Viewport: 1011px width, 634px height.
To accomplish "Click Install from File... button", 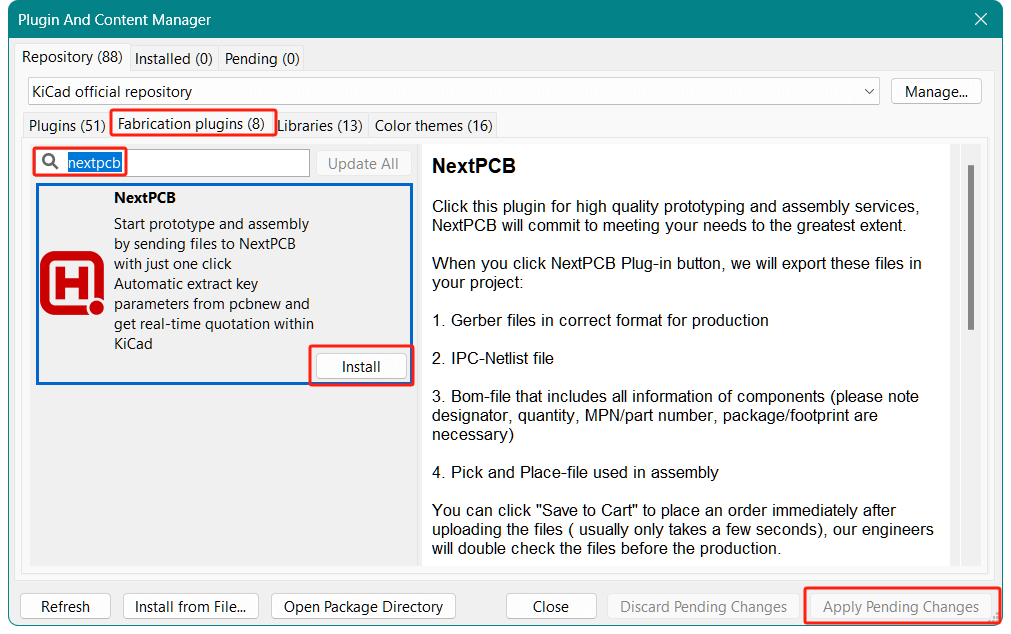I will (x=190, y=606).
